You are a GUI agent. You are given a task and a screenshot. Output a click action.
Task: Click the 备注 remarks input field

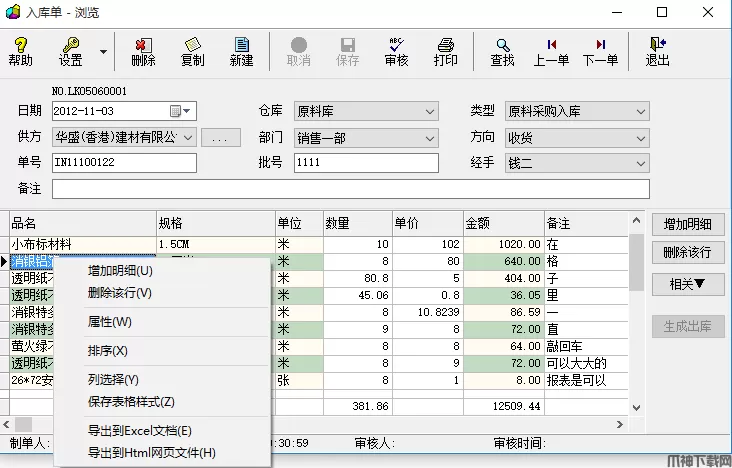click(x=350, y=189)
